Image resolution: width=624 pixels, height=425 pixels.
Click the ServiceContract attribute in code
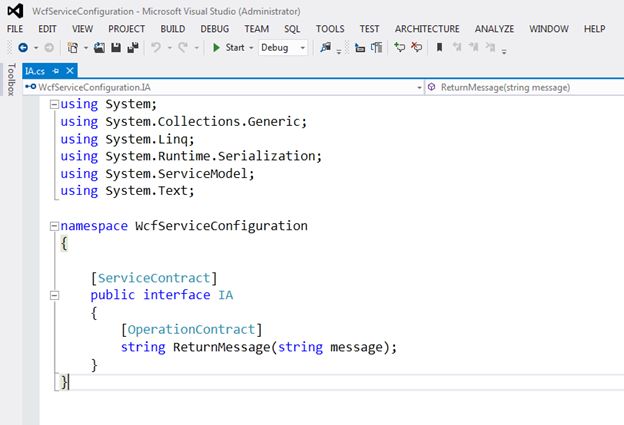pyautogui.click(x=154, y=278)
